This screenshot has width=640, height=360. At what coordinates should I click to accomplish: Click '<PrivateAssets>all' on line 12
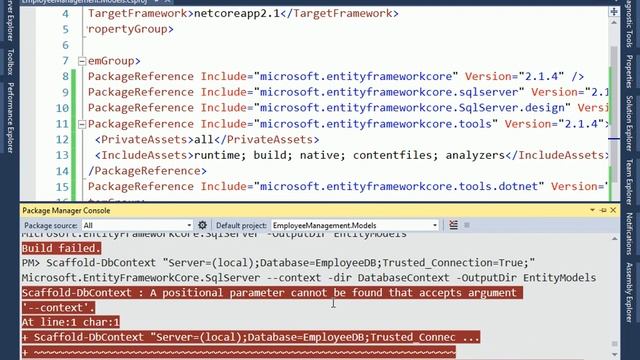(x=154, y=140)
